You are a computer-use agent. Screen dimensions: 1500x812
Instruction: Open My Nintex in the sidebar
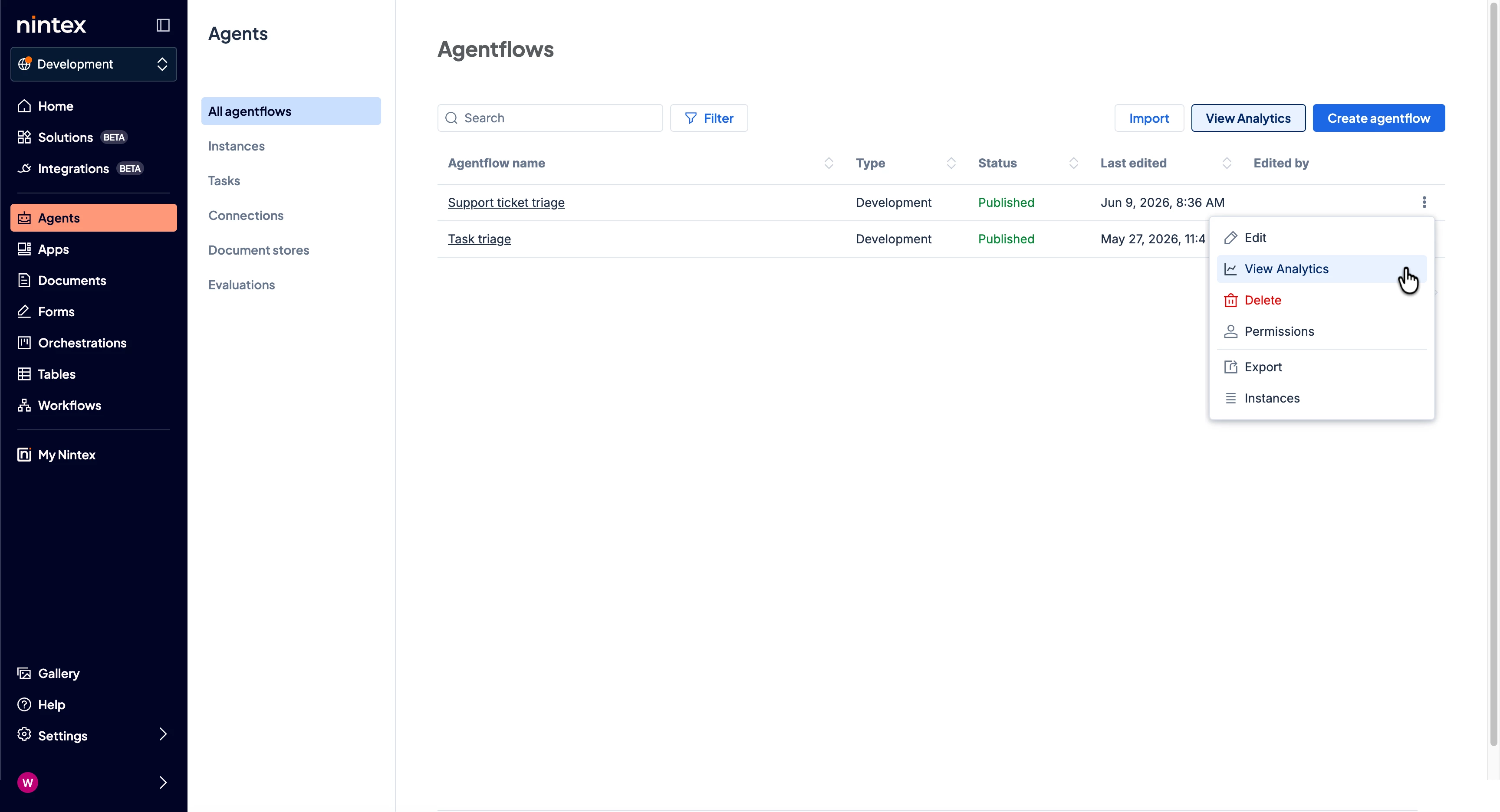93,455
